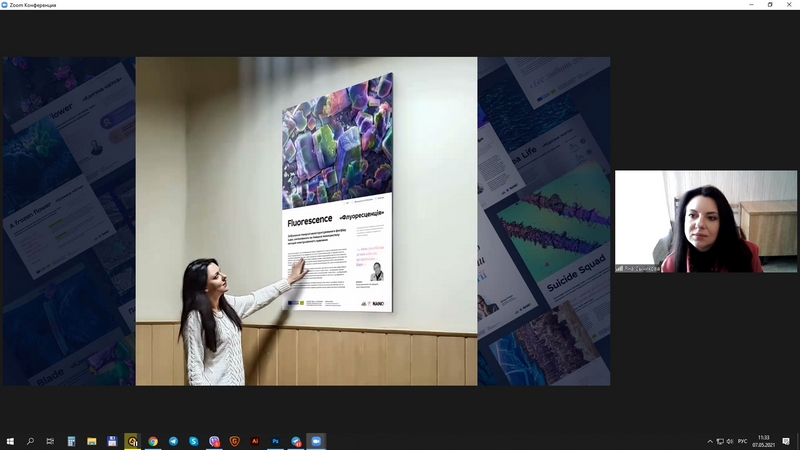Open the orange shield app in taskbar
Screen dimensions: 800x450
235,441
